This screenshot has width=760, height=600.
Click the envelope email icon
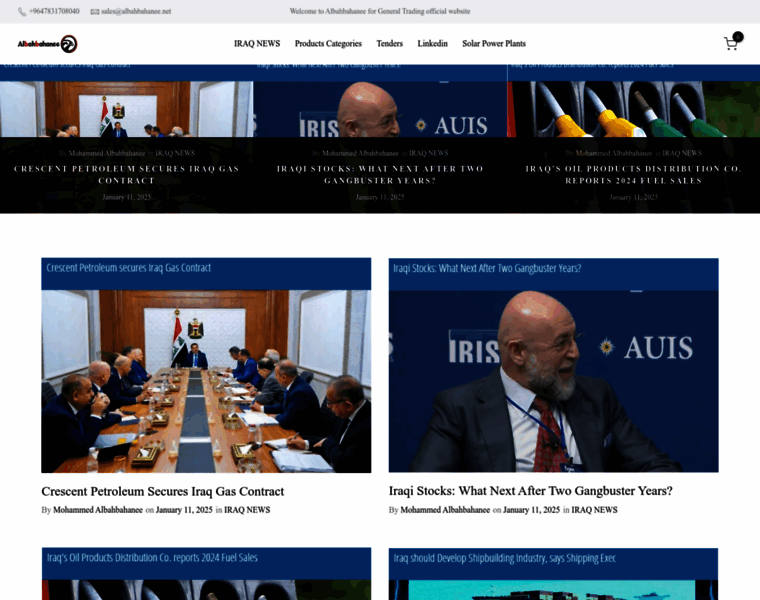pos(95,12)
